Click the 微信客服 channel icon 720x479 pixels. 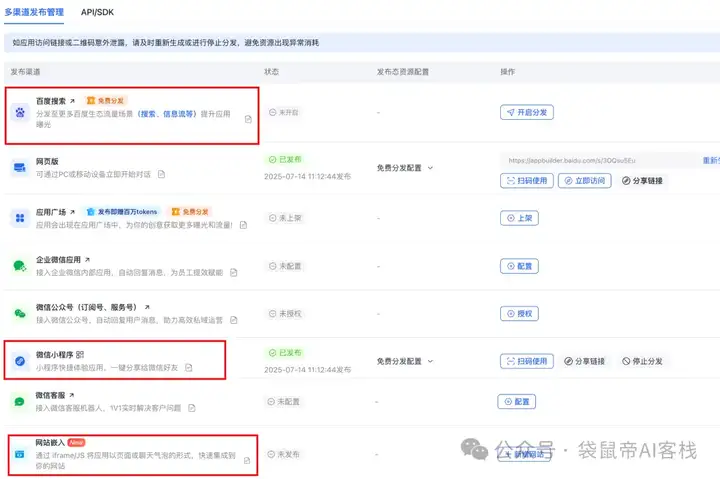[x=20, y=401]
